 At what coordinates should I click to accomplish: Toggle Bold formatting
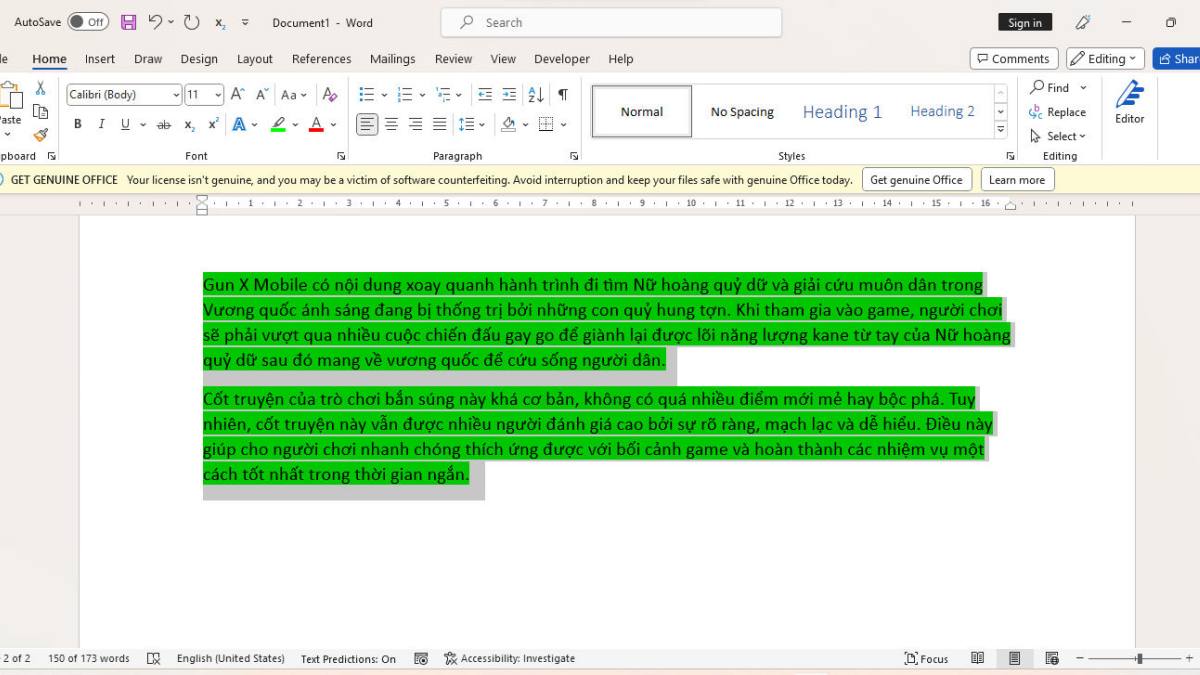[x=78, y=125]
